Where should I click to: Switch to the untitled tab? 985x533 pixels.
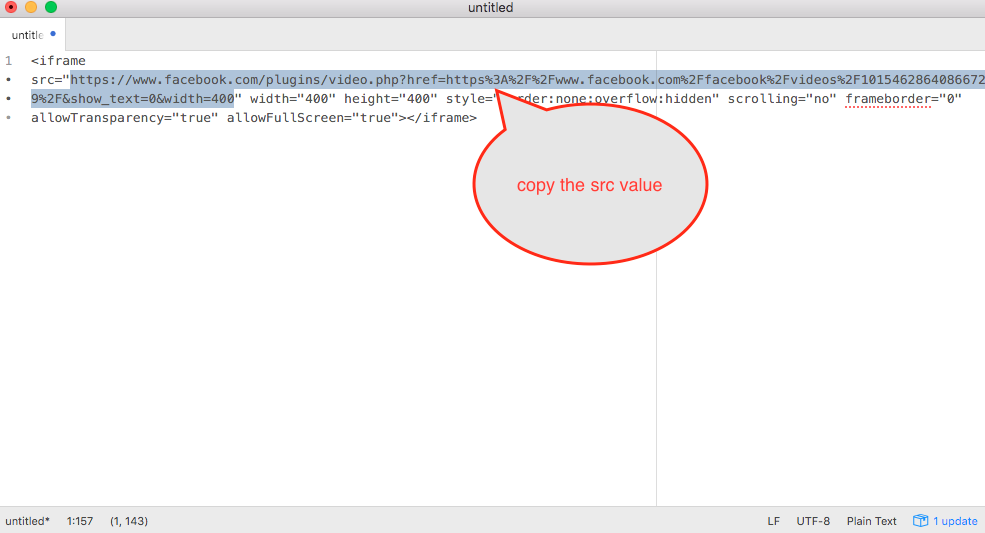coord(28,35)
